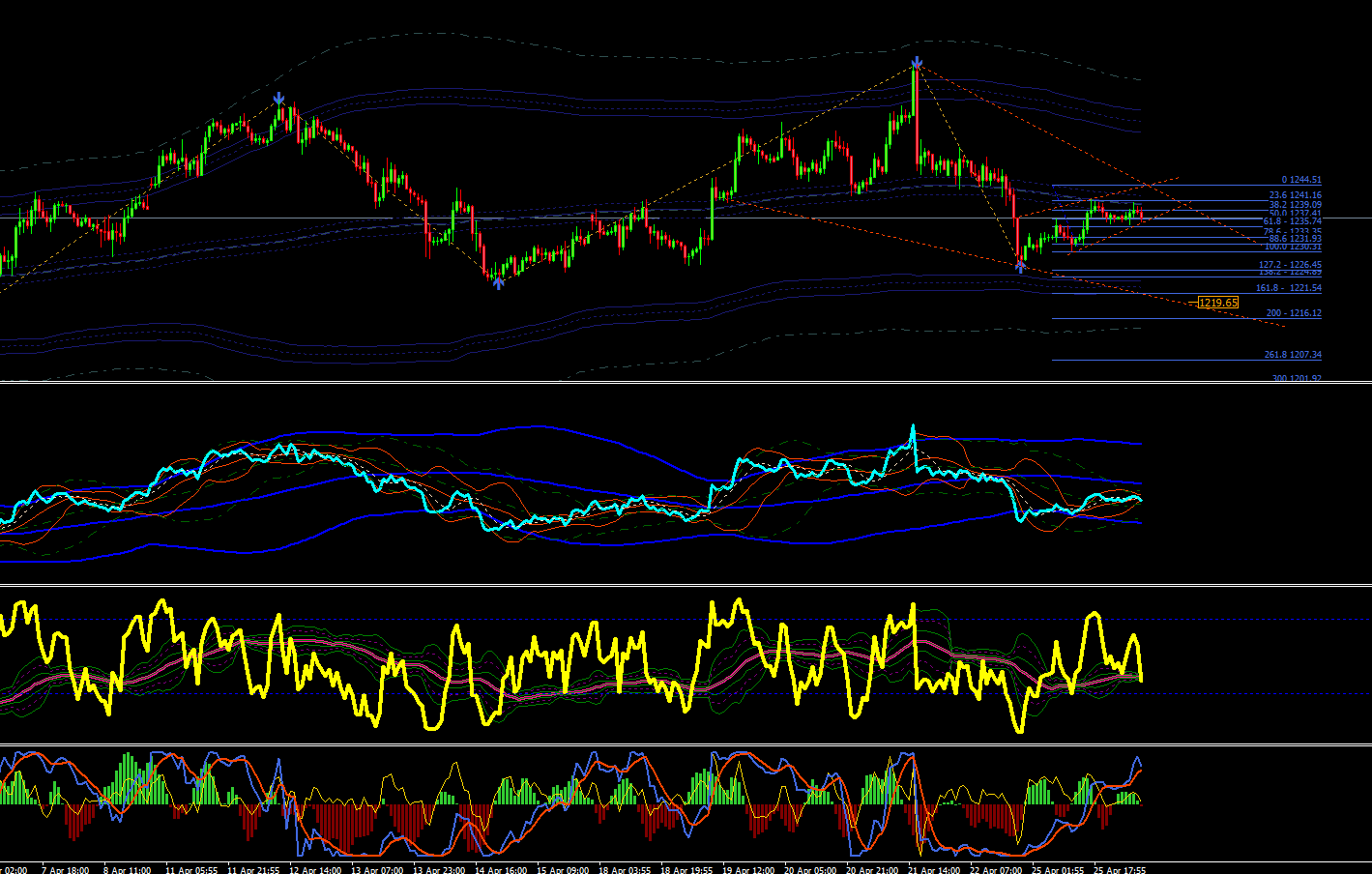Select the '15 Apr 09:00' time label
1372x874 pixels.
coord(563,870)
